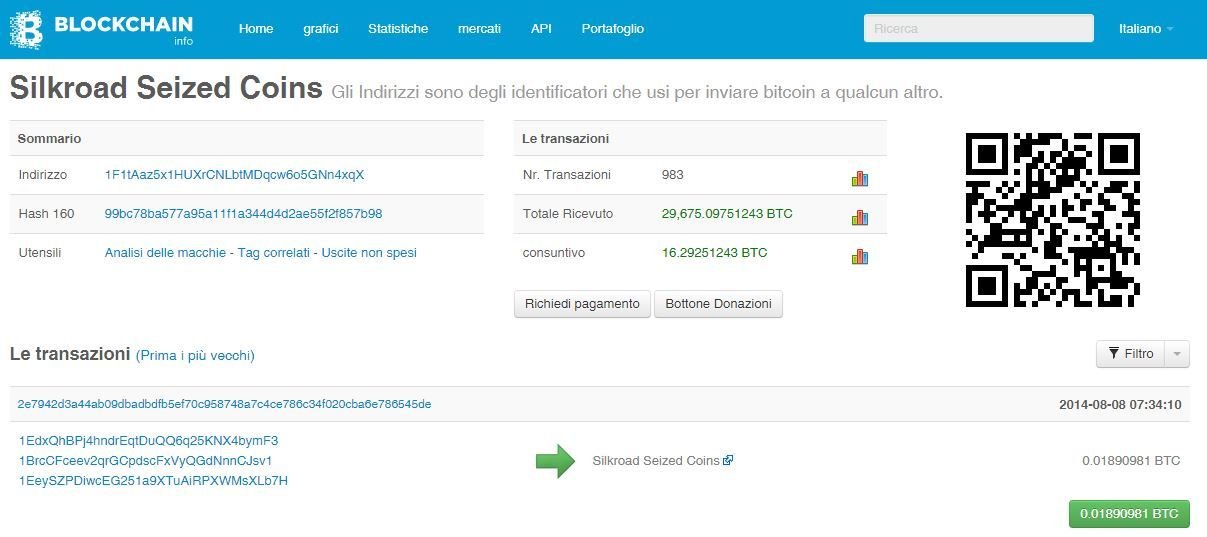Click Silkroad Seized Coins output link
Viewport: 1207px width, 537px height.
tap(656, 461)
